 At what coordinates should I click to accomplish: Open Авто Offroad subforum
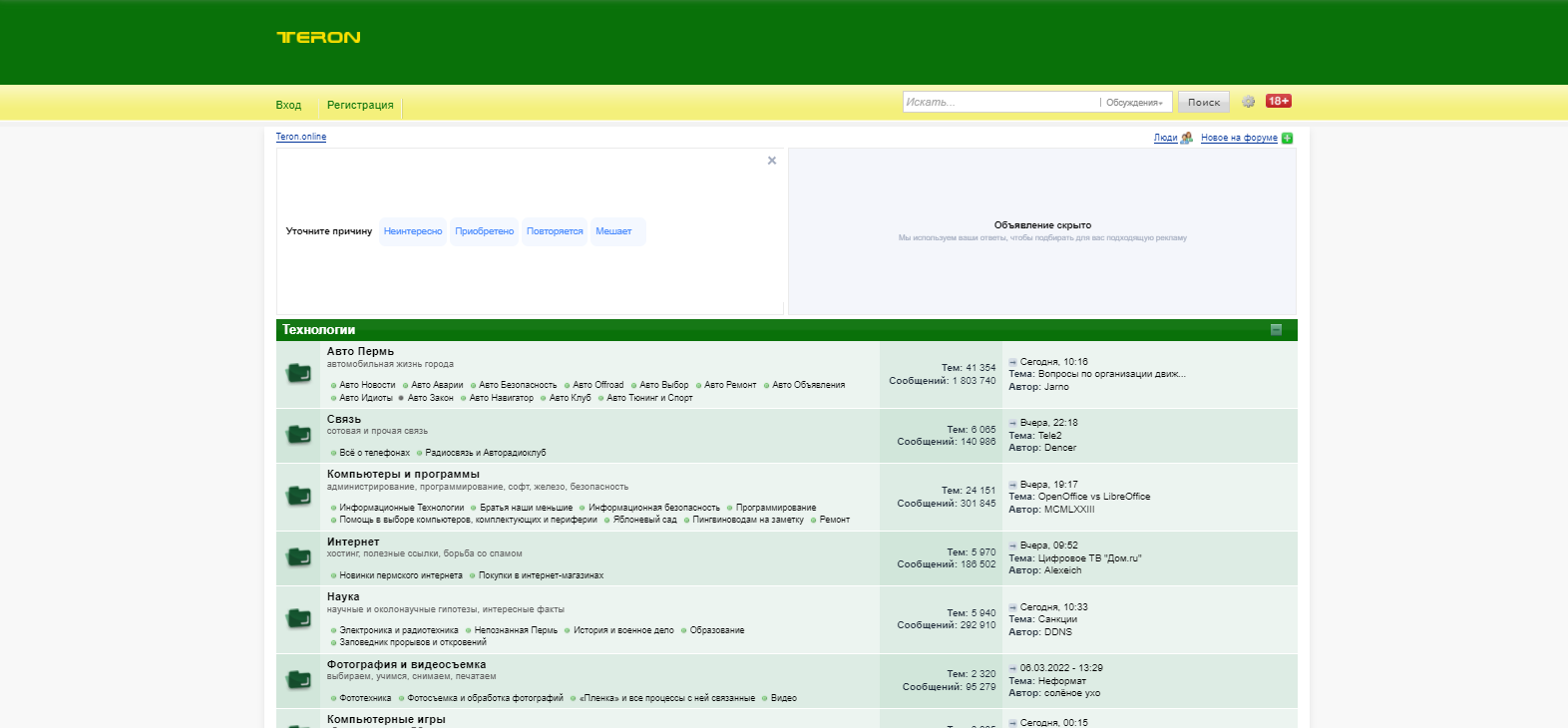598,385
